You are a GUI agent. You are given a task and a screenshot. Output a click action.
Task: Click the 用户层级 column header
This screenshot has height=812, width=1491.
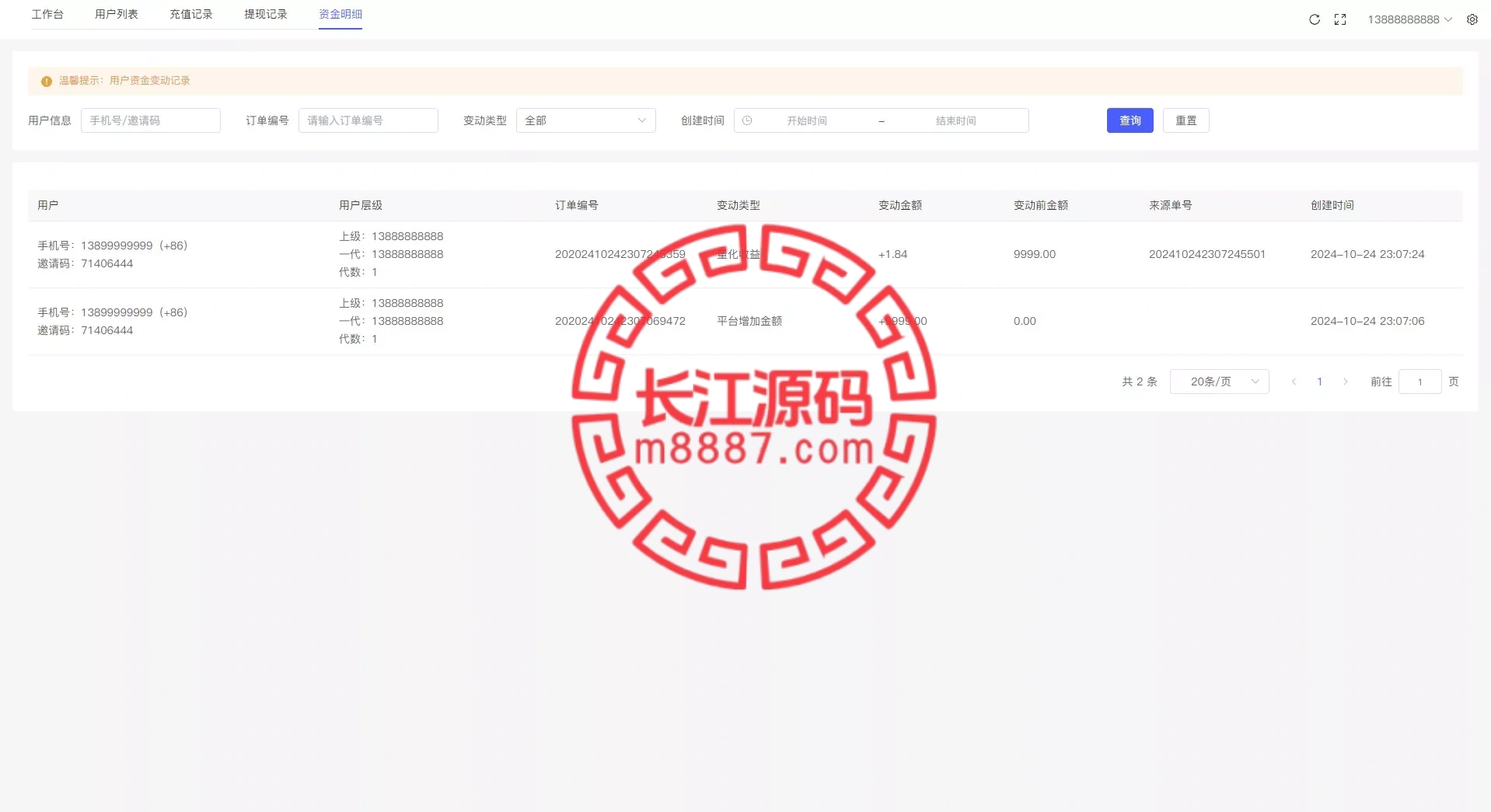tap(361, 205)
